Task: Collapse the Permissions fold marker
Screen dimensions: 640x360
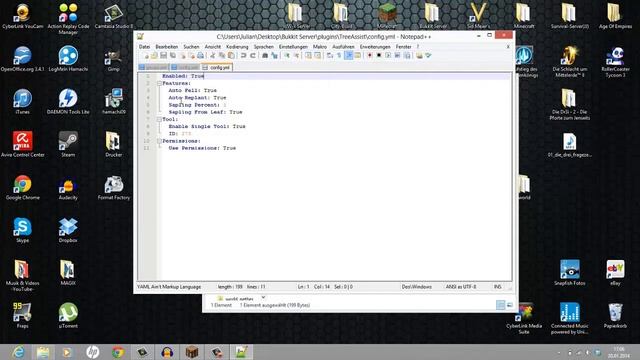Action: (x=159, y=141)
